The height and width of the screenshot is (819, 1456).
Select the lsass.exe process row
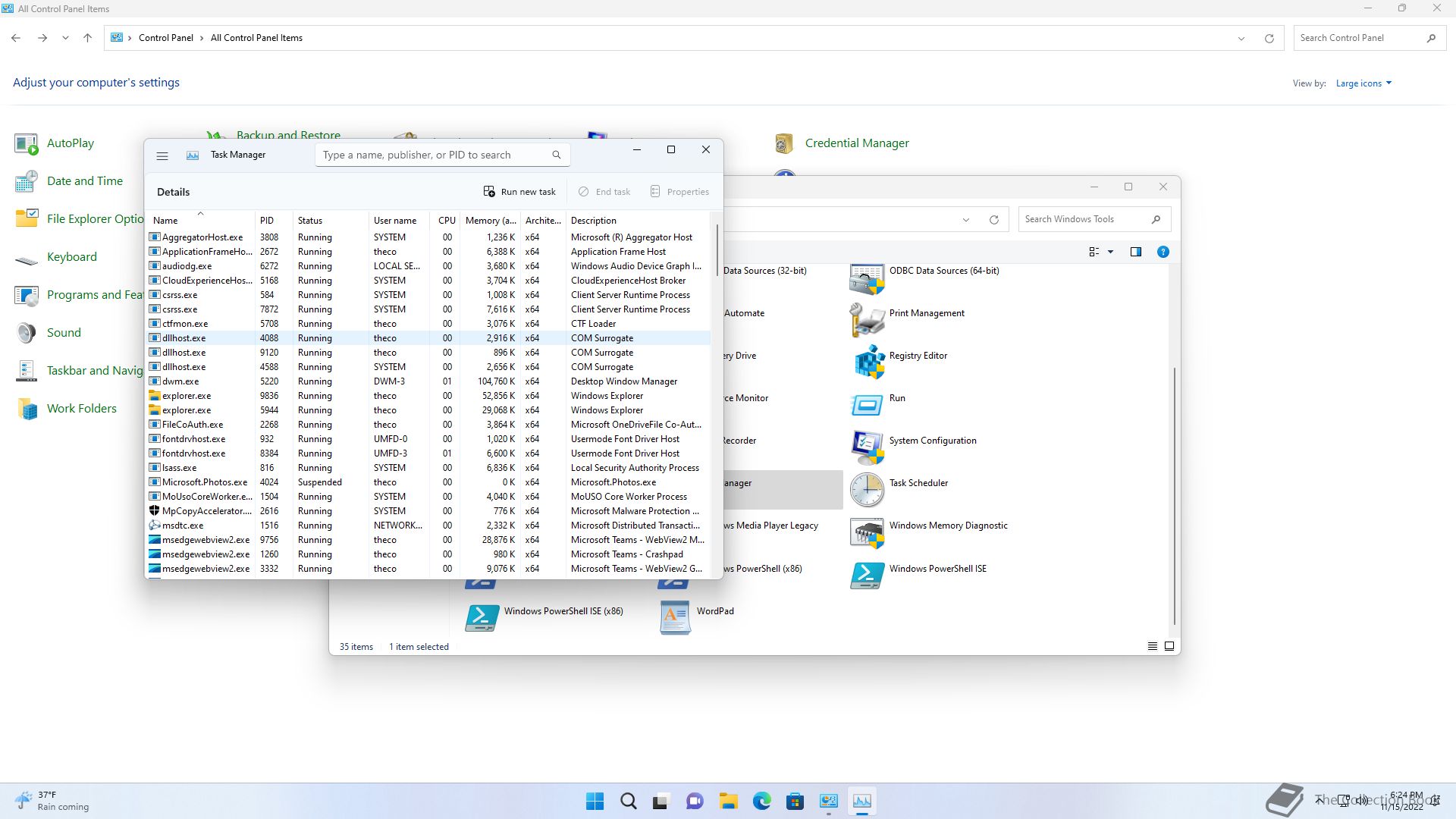429,468
